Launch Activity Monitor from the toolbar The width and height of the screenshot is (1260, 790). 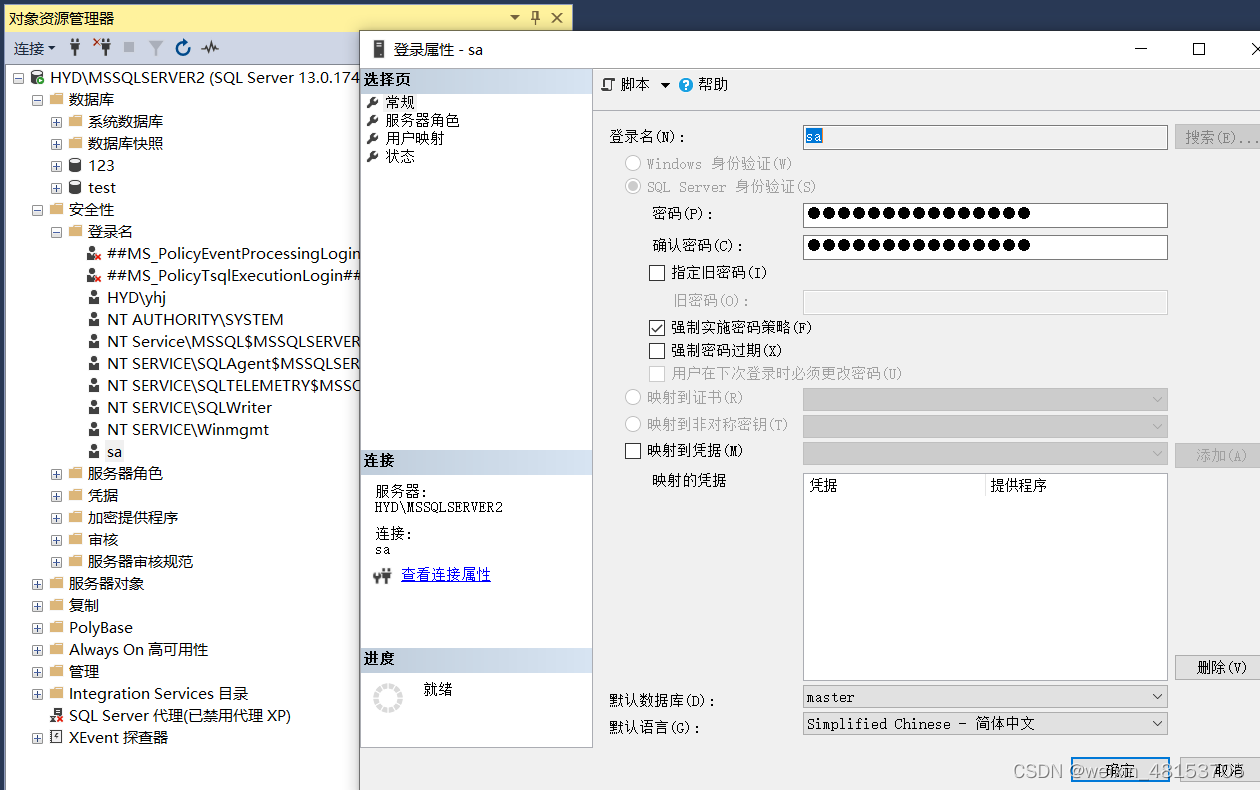tap(210, 47)
